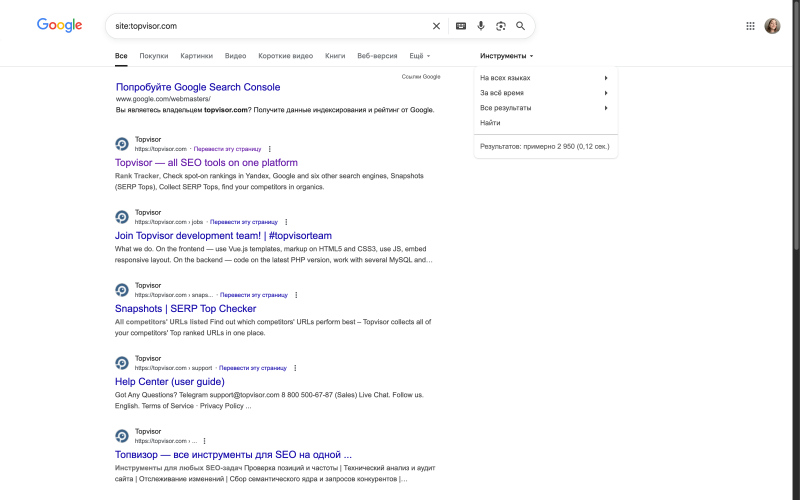Viewport: 800px width, 500px height.
Task: Click the magnifier search button
Action: pos(520,26)
